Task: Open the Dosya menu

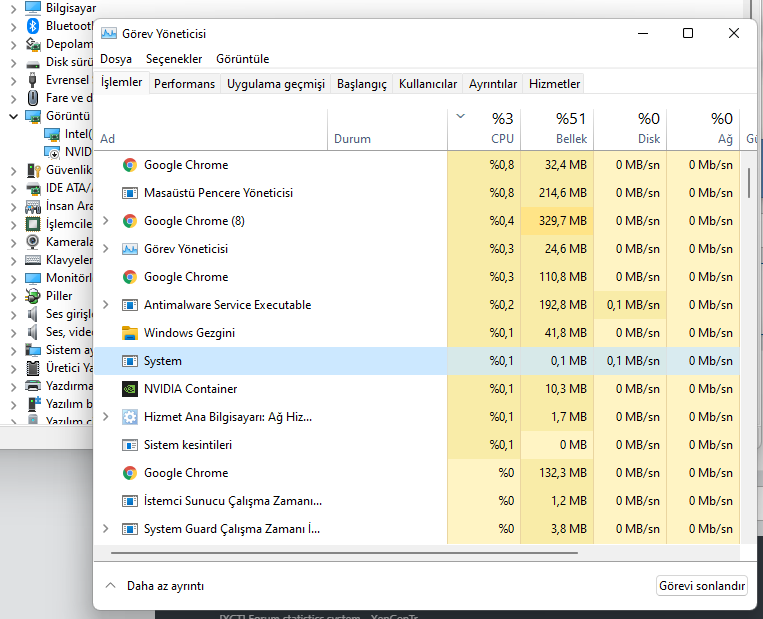Action: (116, 59)
